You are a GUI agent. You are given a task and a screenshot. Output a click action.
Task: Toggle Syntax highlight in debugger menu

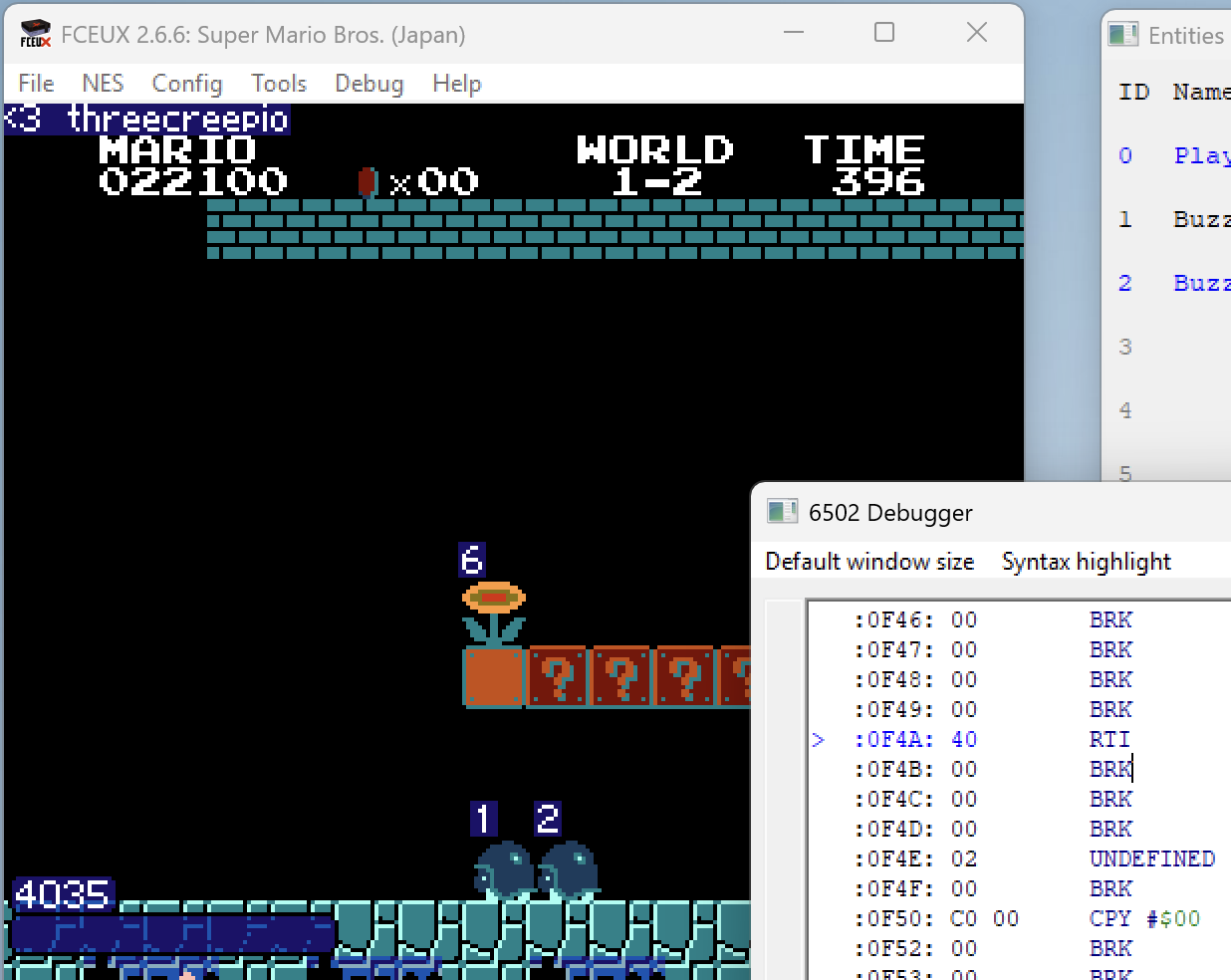pyautogui.click(x=1086, y=562)
